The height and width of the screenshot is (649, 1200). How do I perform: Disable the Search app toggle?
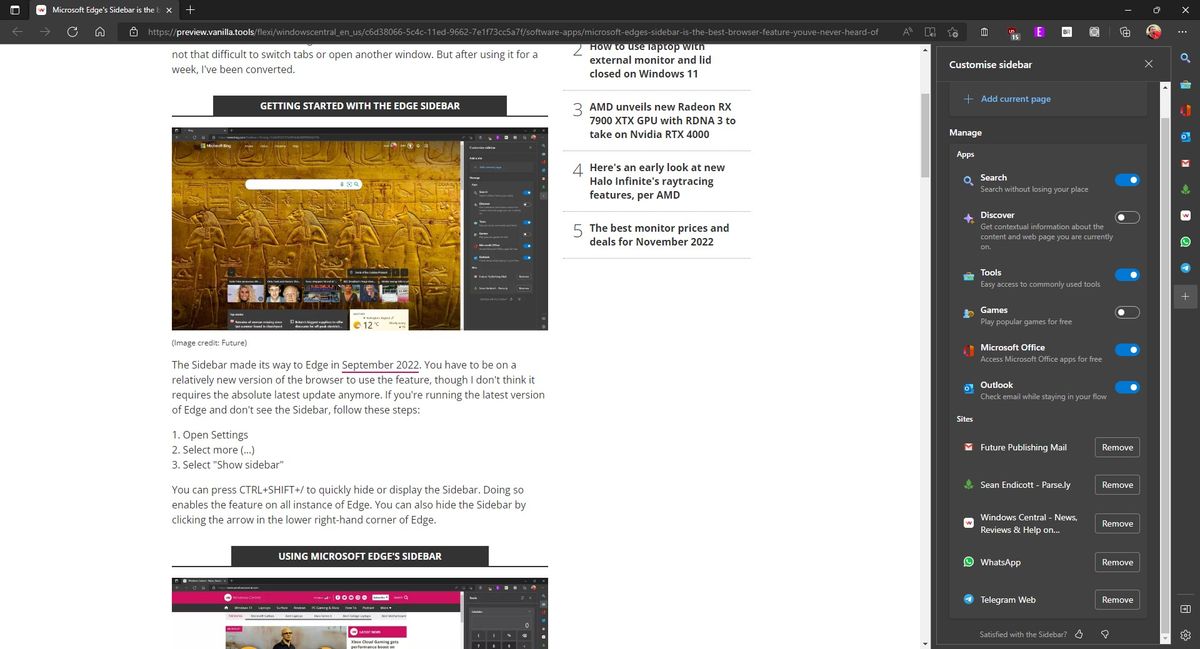[x=1129, y=180]
